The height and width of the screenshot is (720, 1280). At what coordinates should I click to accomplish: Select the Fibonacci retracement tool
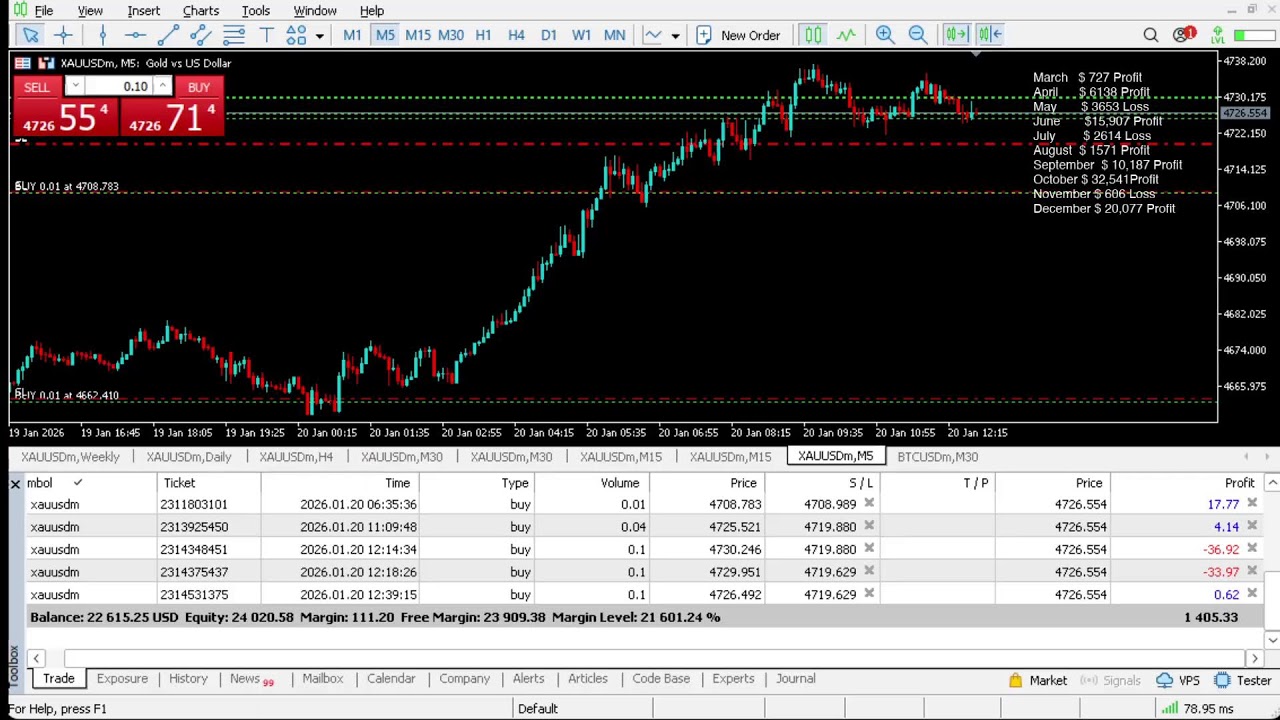click(x=234, y=35)
